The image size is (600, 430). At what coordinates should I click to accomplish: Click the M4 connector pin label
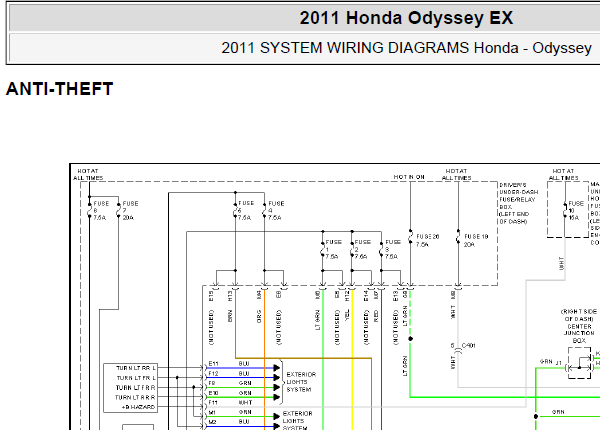point(259,295)
